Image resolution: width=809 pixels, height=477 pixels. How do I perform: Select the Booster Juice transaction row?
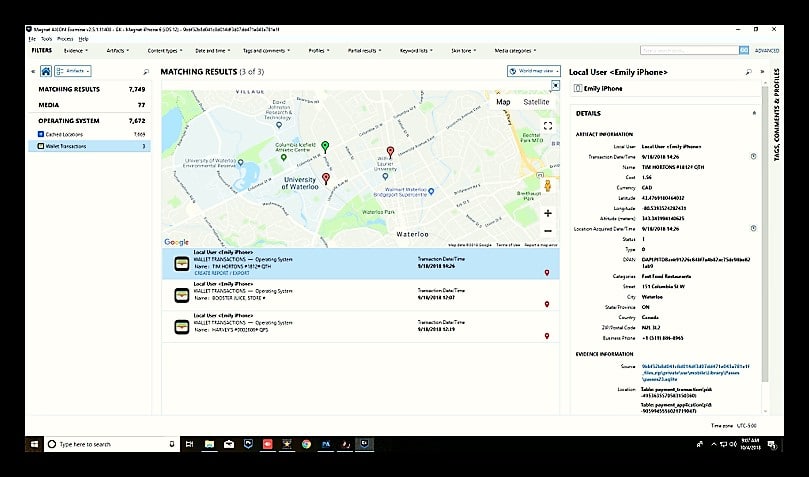point(361,295)
